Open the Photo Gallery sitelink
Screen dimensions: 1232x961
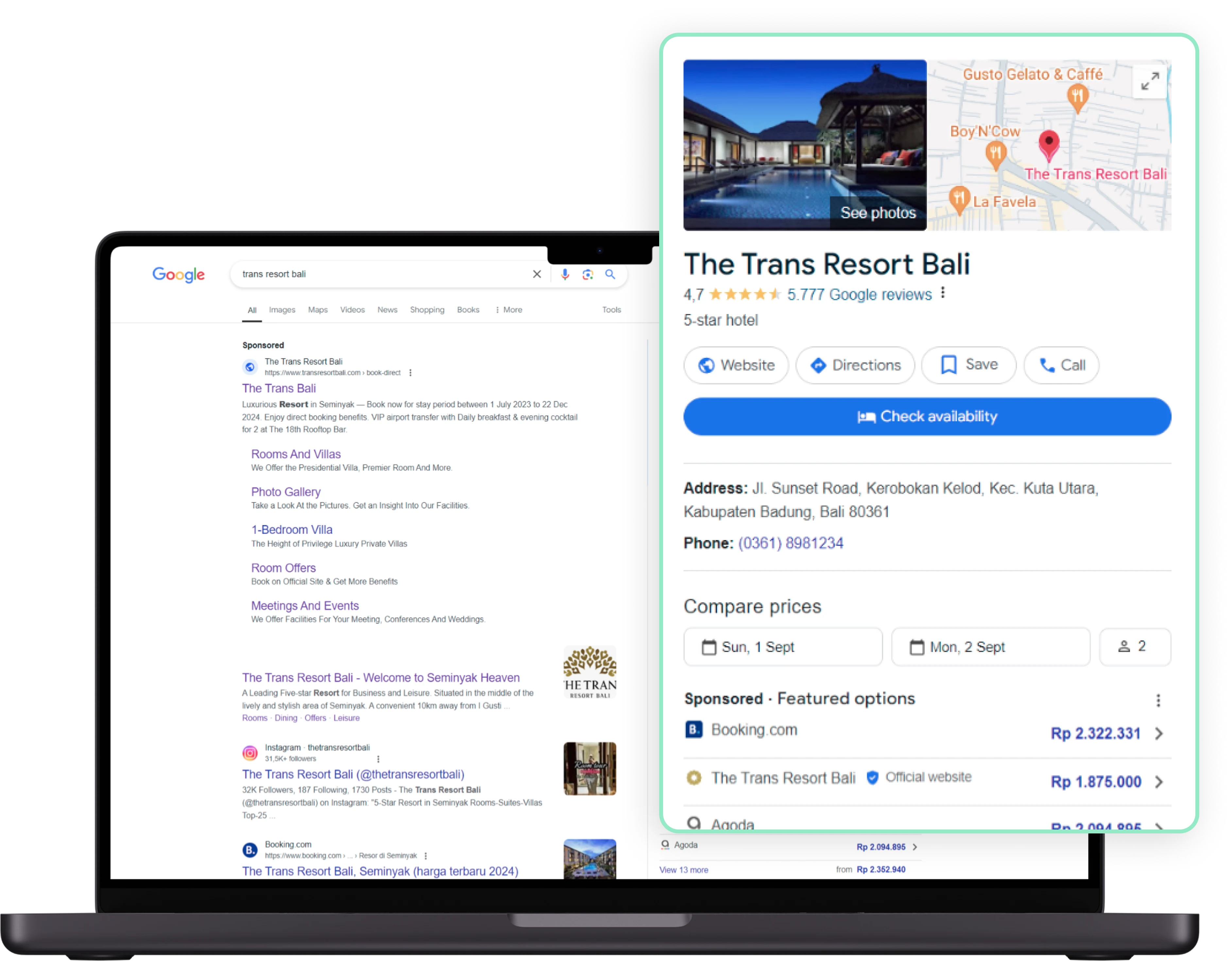286,492
